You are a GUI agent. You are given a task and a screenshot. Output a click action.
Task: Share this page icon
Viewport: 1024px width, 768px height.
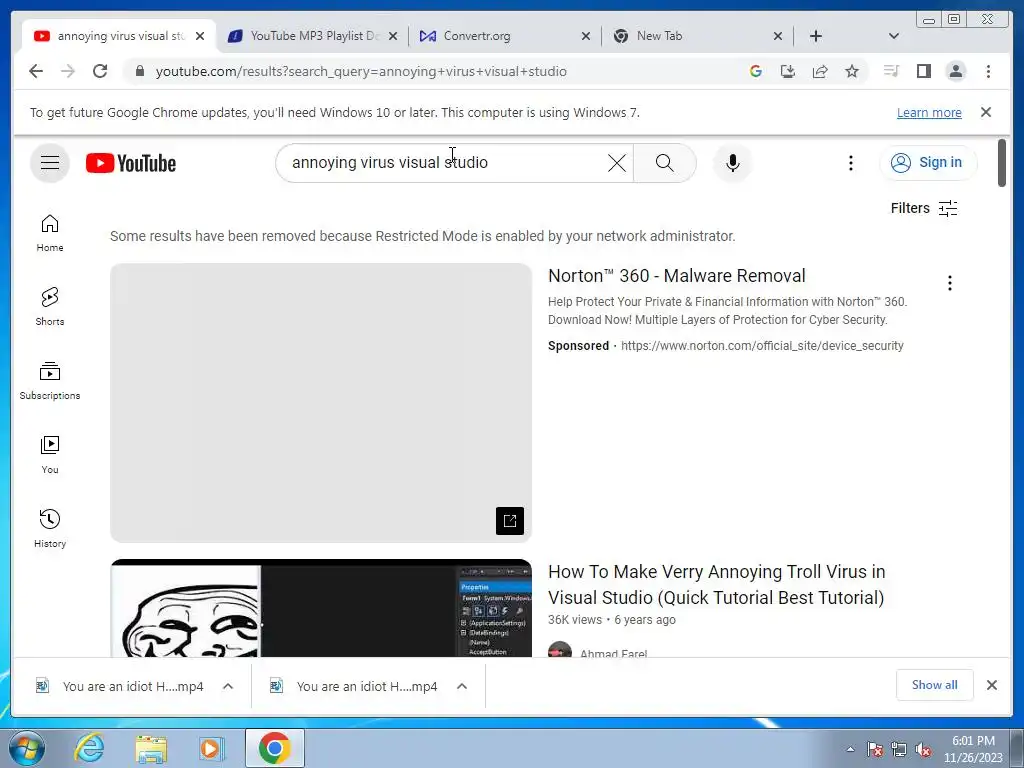(x=820, y=71)
